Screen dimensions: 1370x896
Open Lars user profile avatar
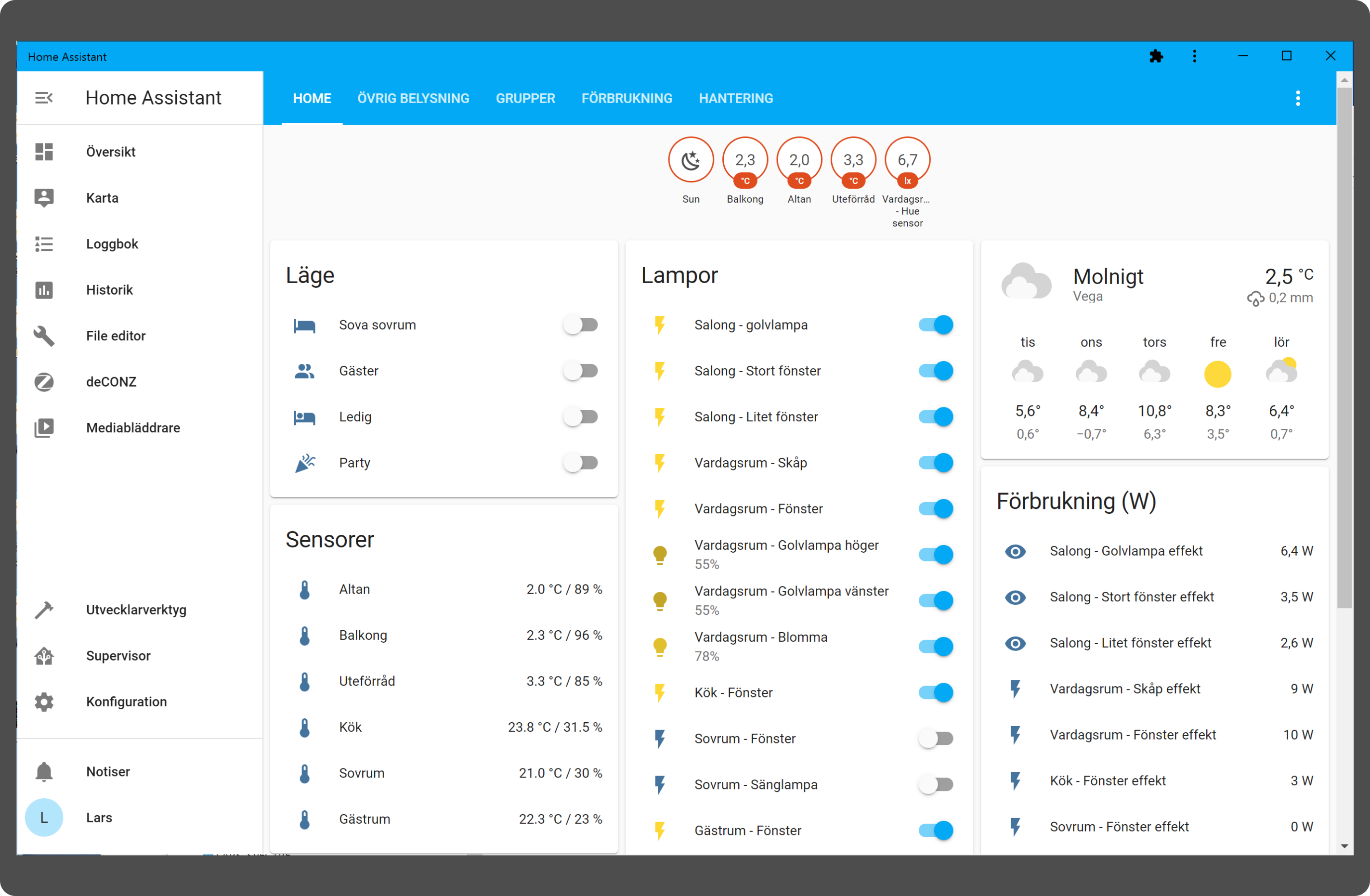(x=44, y=818)
